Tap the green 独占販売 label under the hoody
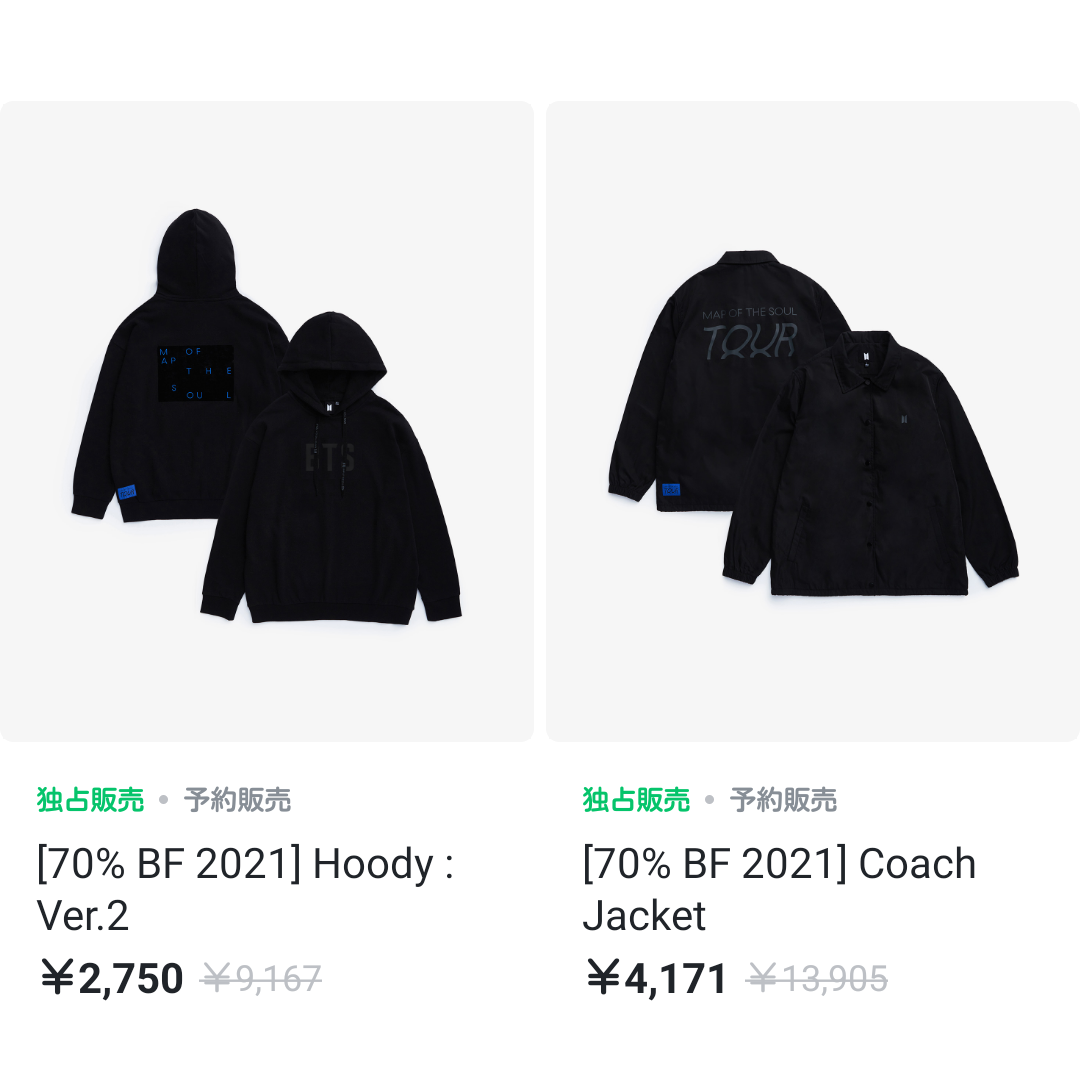1080x1092 pixels. pos(90,800)
